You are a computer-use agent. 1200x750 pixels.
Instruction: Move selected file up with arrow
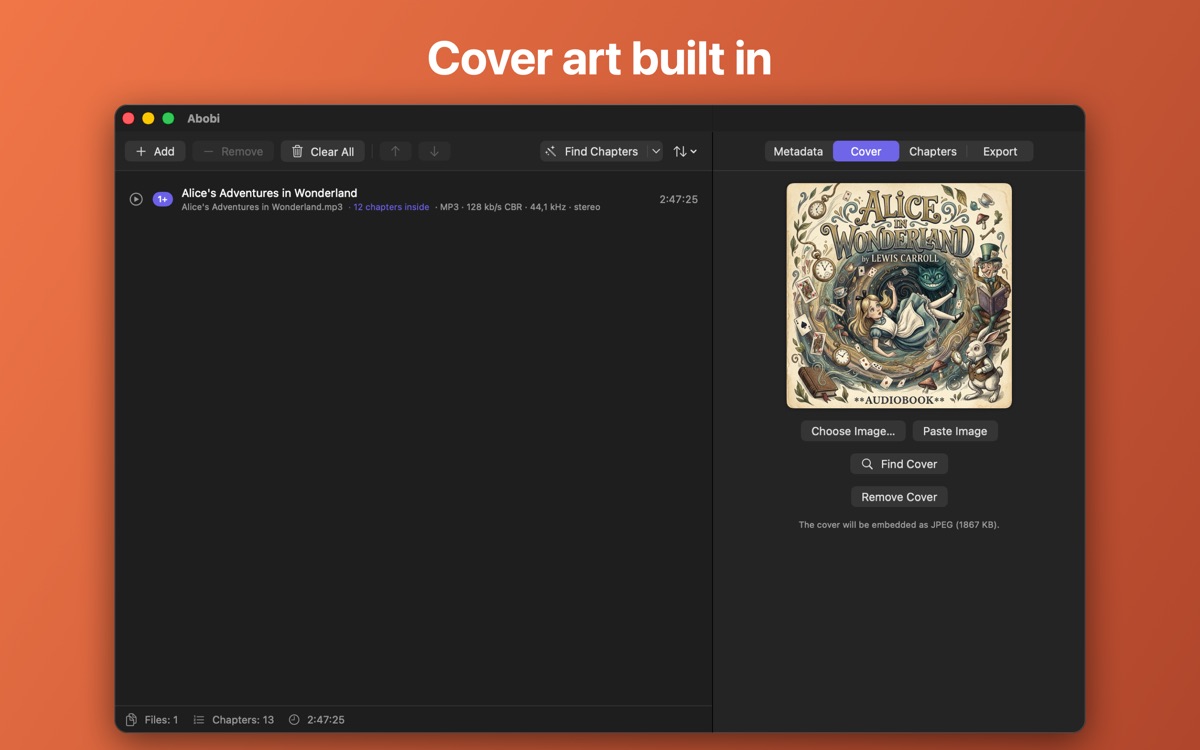click(395, 151)
